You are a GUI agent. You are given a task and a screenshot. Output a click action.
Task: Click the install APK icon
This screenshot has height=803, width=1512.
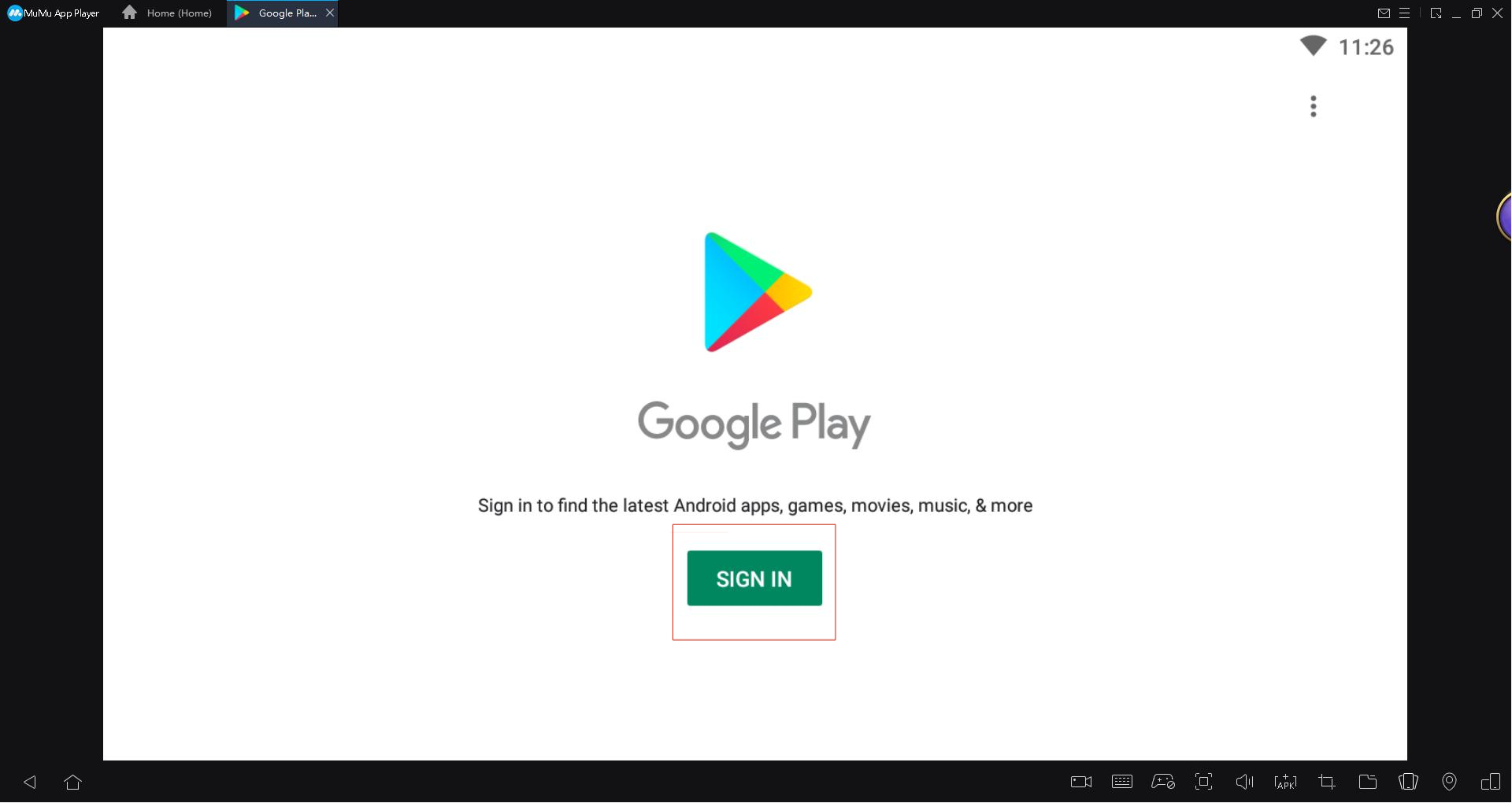coord(1286,782)
